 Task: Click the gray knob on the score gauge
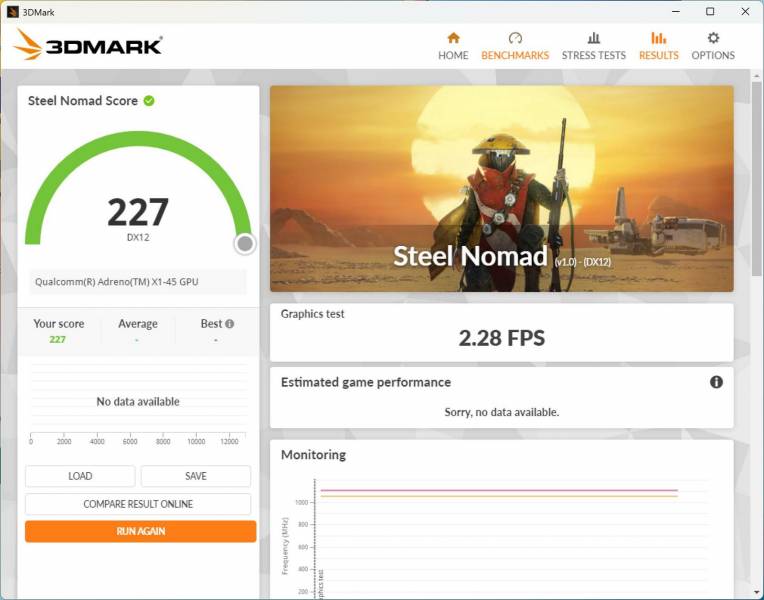point(245,244)
